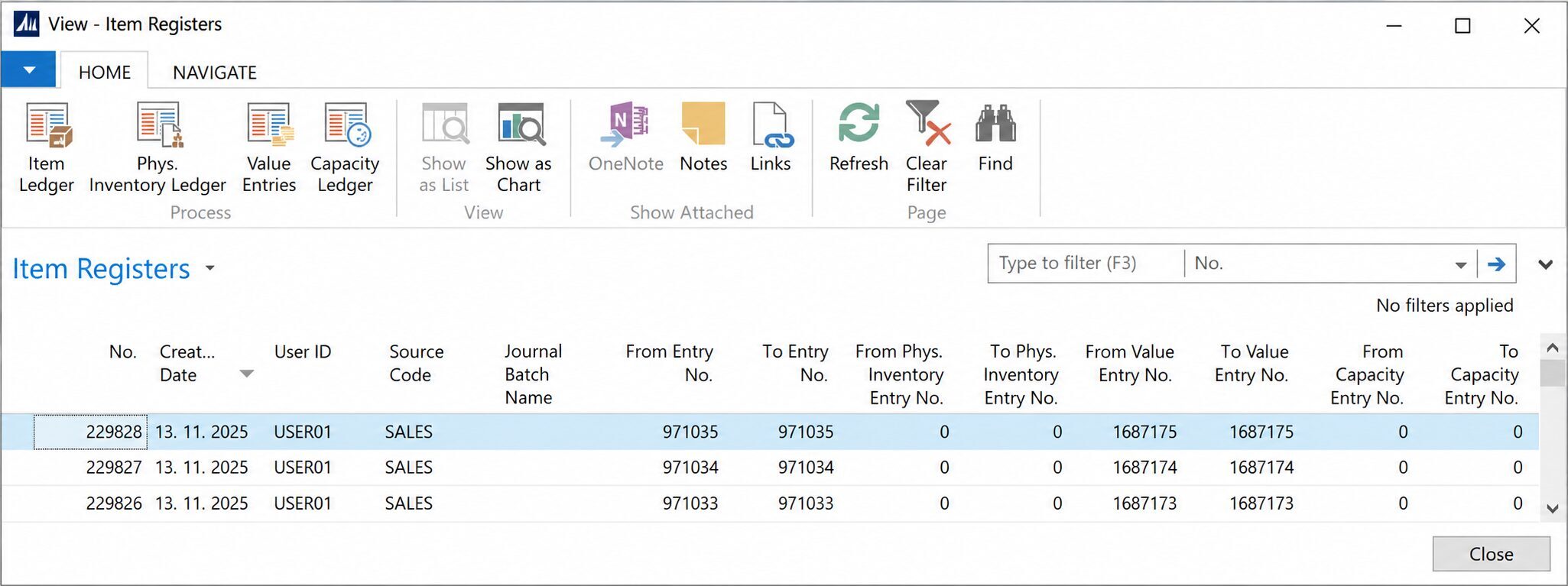Click the To Entry No. column header
Viewport: 1568px width, 586px height.
click(795, 363)
